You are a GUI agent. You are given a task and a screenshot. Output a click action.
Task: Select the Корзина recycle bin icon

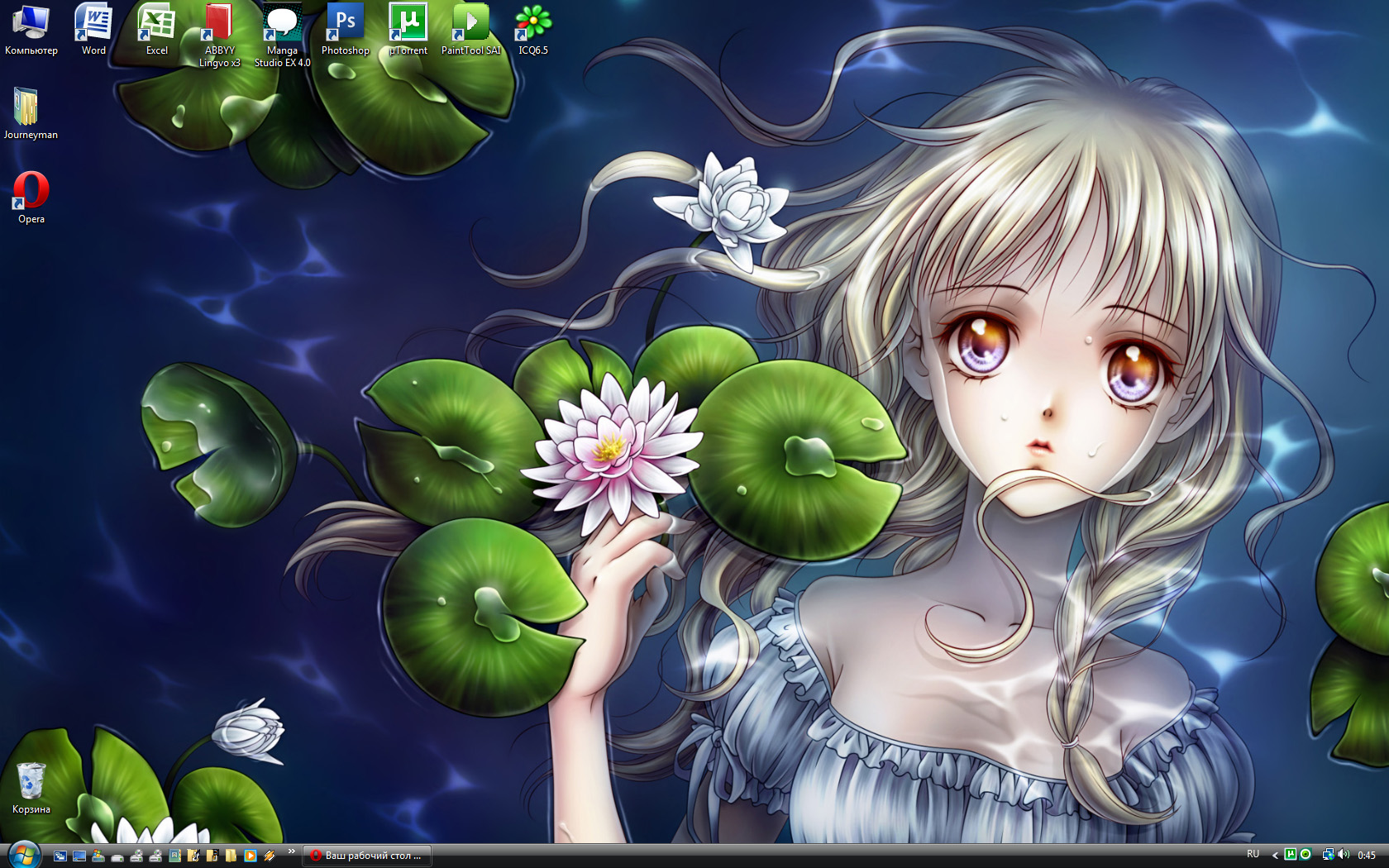[x=31, y=788]
